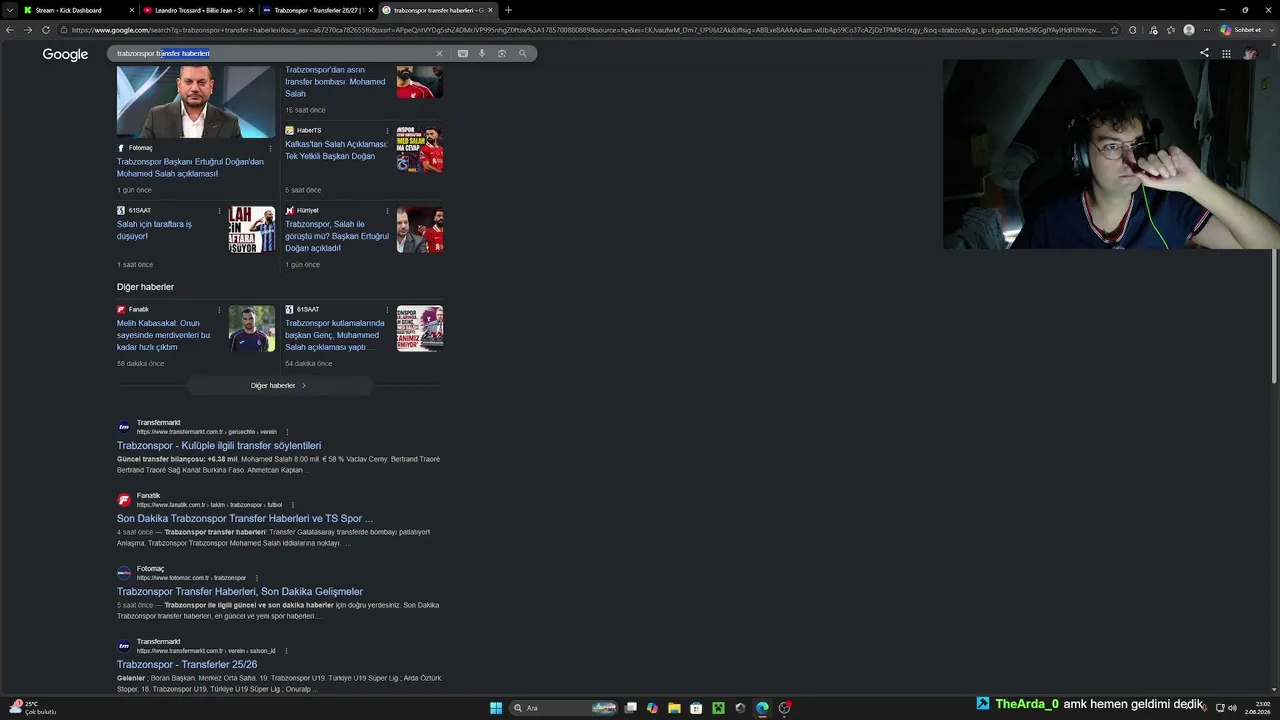Image resolution: width=1280 pixels, height=720 pixels.
Task: Open the Fanatik Melih Kabasakal article
Action: [164, 335]
